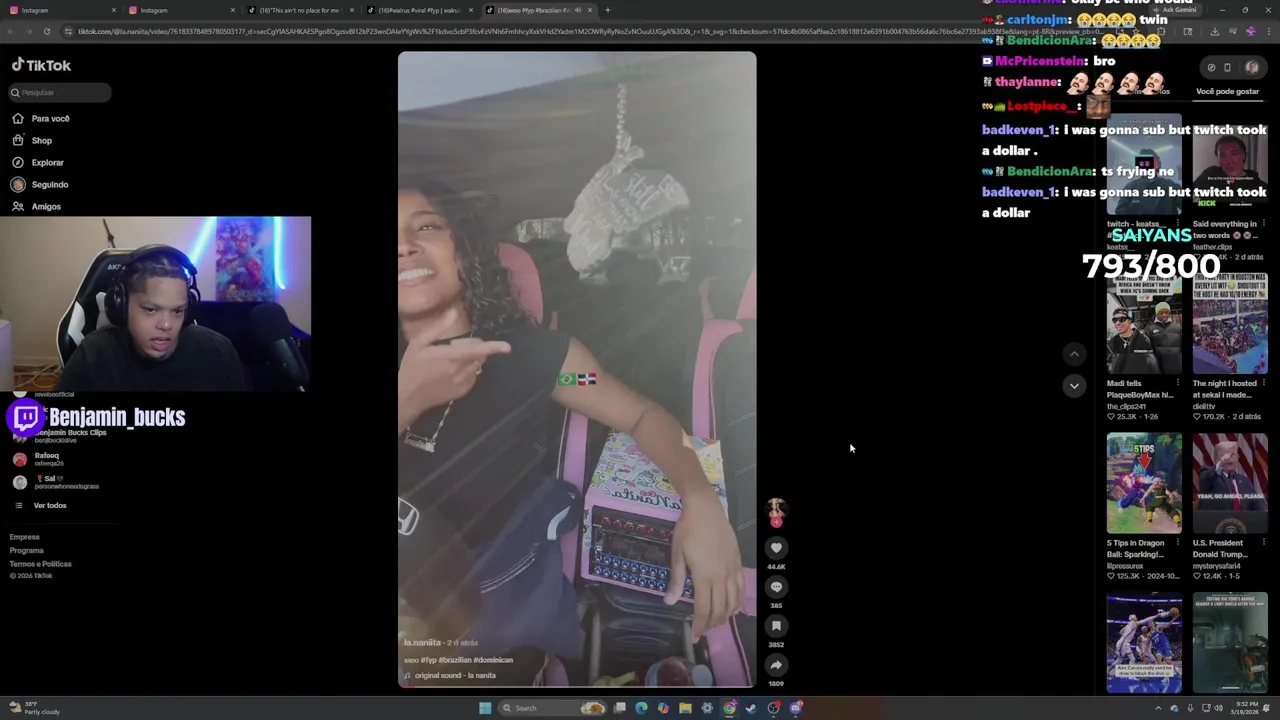This screenshot has width=1280, height=720.
Task: Open TikTok mobile app icon in header
Action: click(x=1227, y=68)
